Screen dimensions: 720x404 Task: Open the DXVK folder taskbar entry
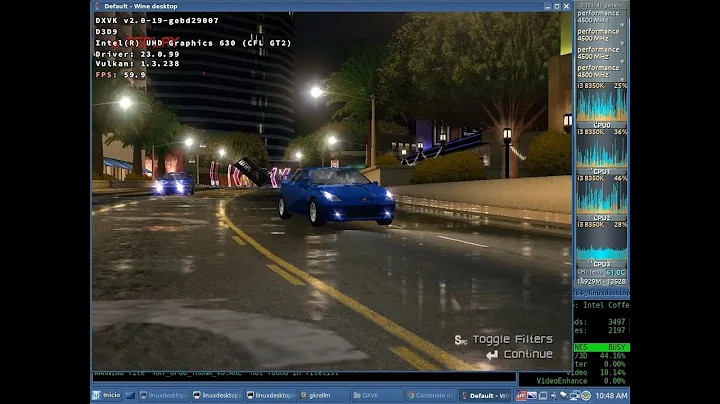(377, 395)
